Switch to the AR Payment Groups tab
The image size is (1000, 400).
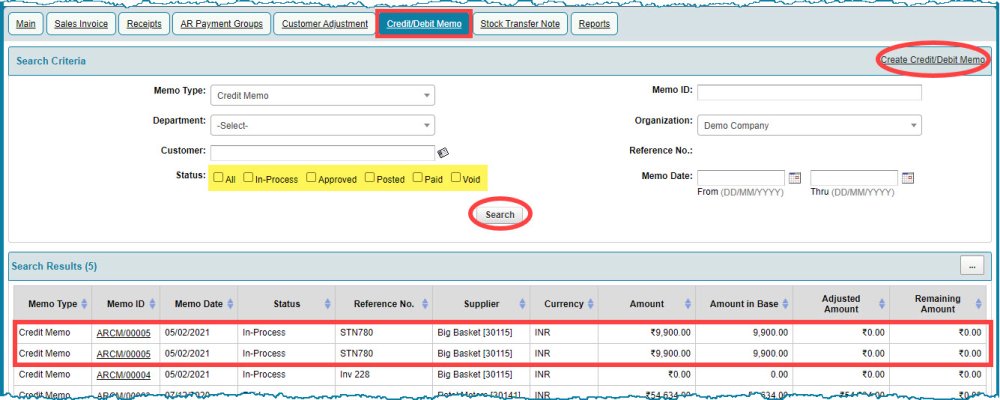[221, 24]
